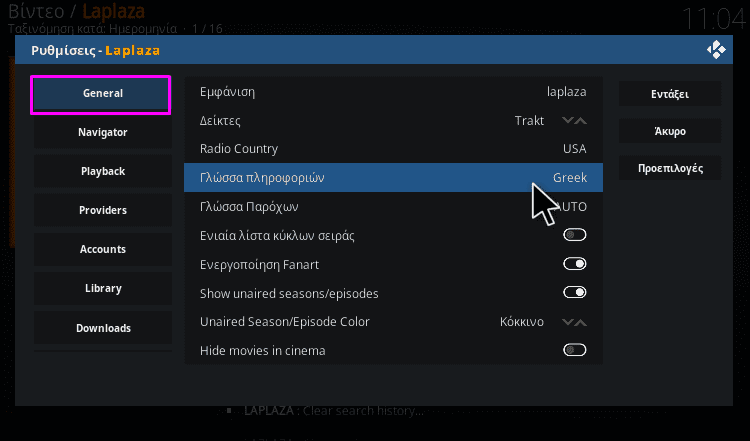This screenshot has height=441, width=750.
Task: Toggle Show unaired seasons/episodes switch
Action: tap(574, 292)
